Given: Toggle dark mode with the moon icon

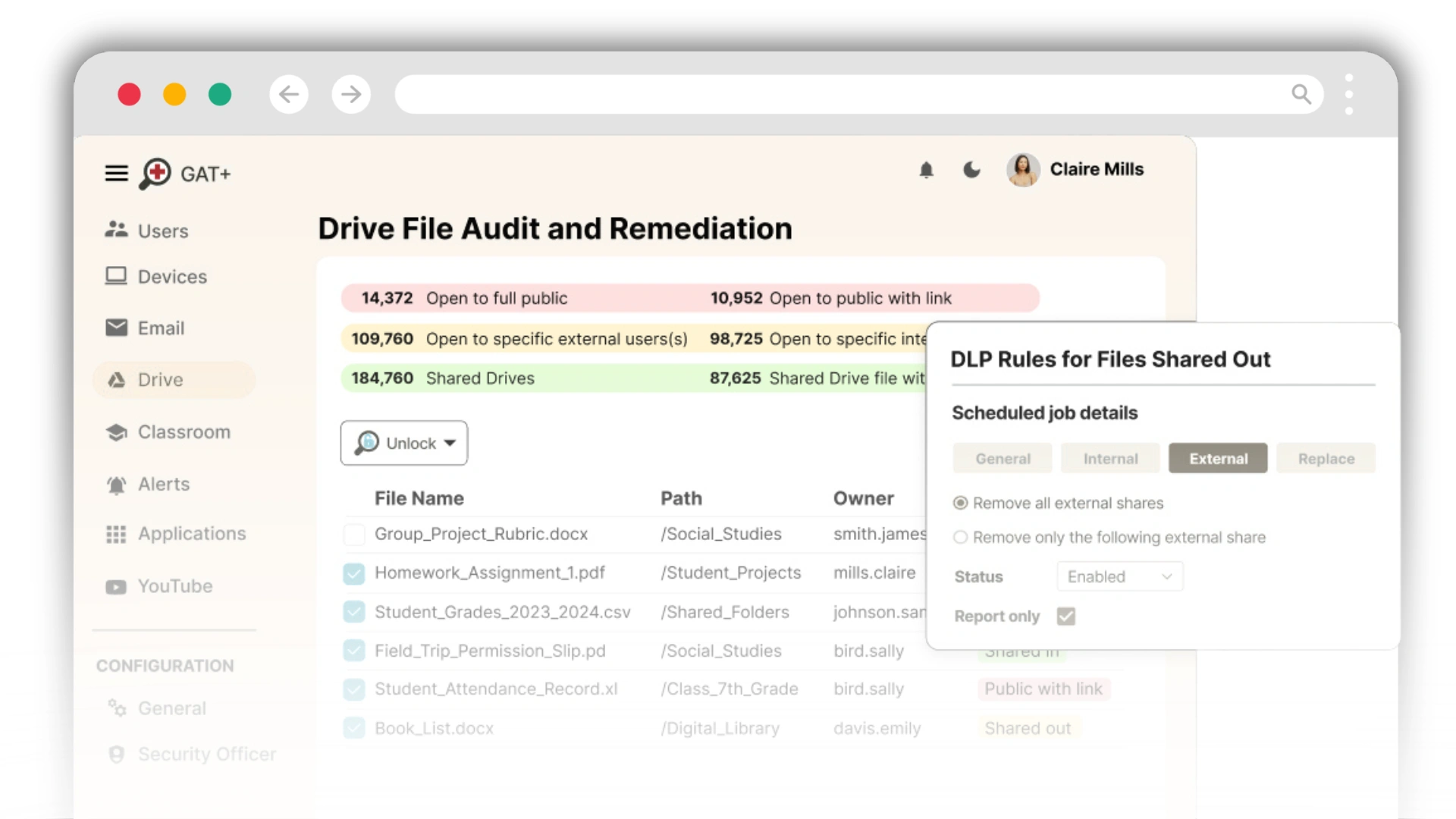Looking at the screenshot, I should pyautogui.click(x=971, y=170).
